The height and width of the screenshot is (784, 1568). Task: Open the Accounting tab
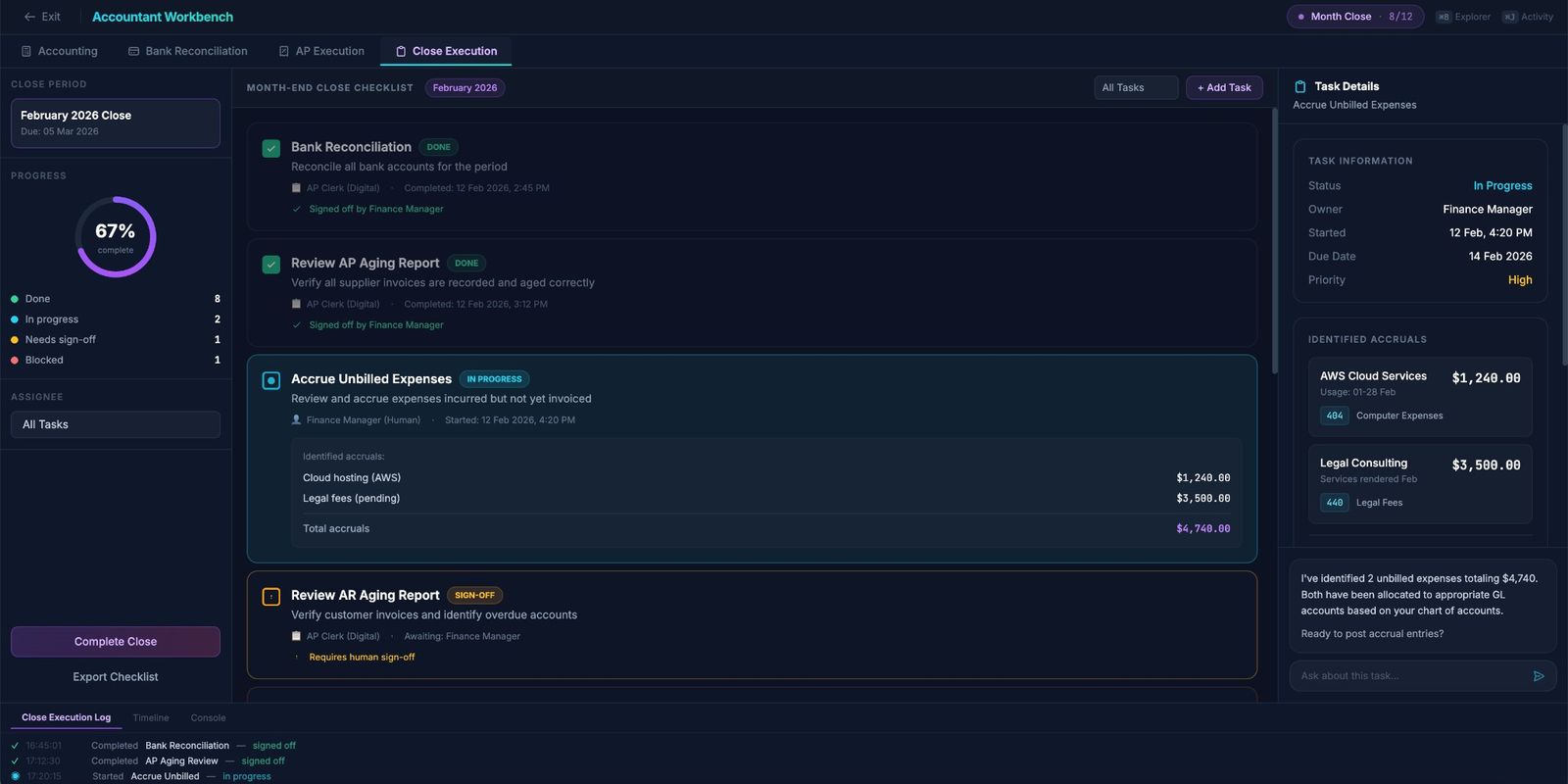[x=60, y=51]
